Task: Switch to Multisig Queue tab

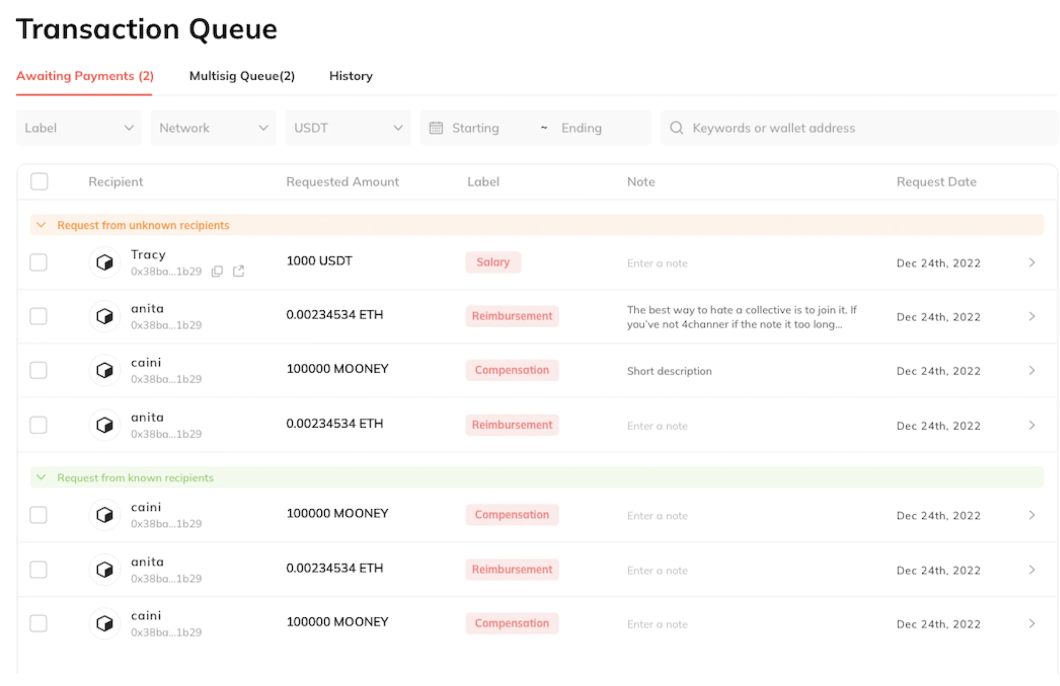Action: (x=242, y=76)
